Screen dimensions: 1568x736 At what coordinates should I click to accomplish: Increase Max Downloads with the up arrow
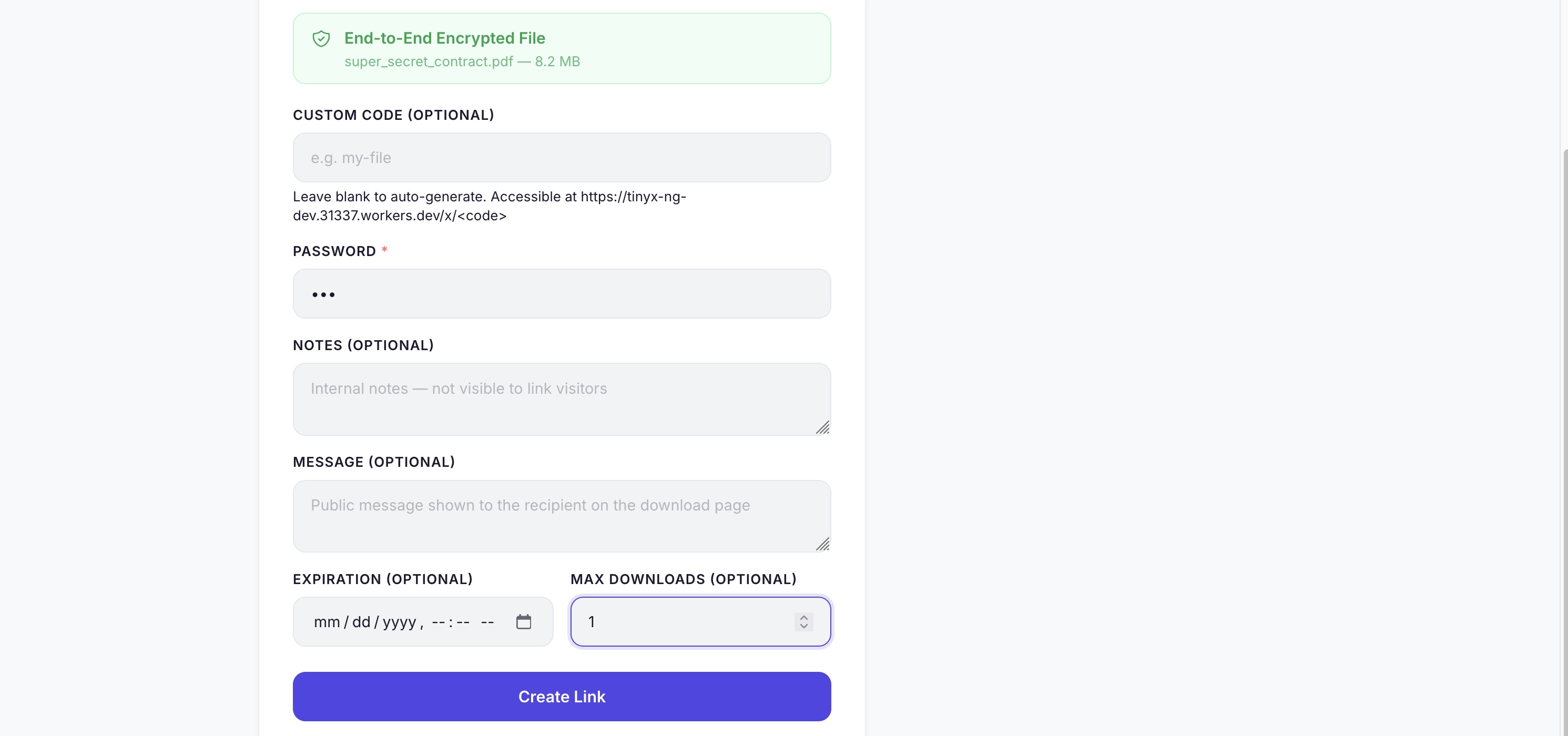[x=803, y=617]
